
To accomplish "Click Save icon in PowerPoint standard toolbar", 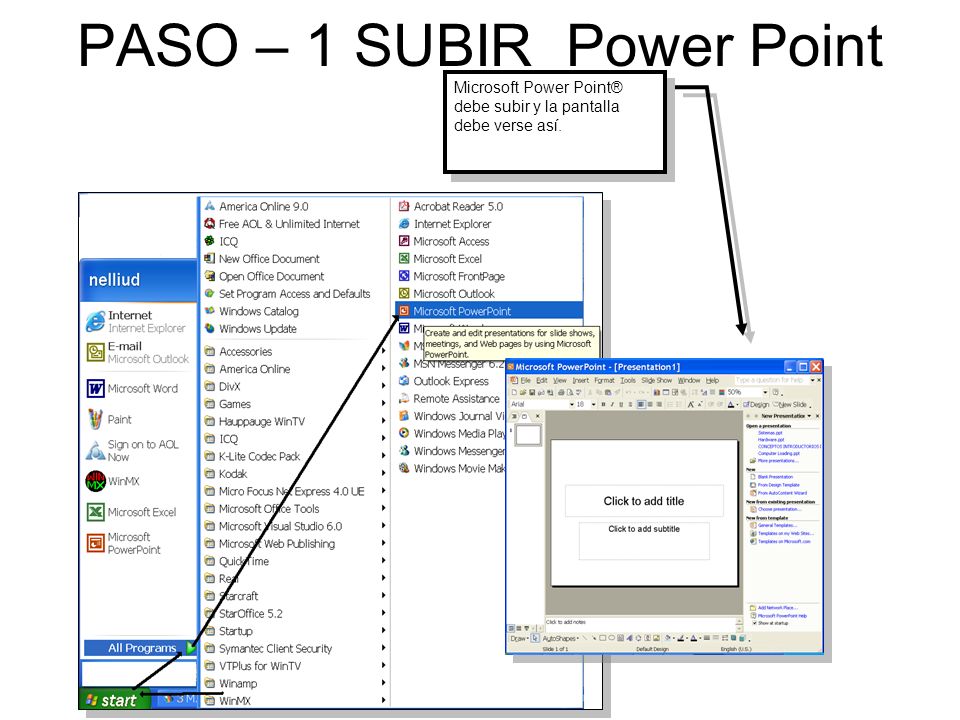I will click(x=532, y=392).
